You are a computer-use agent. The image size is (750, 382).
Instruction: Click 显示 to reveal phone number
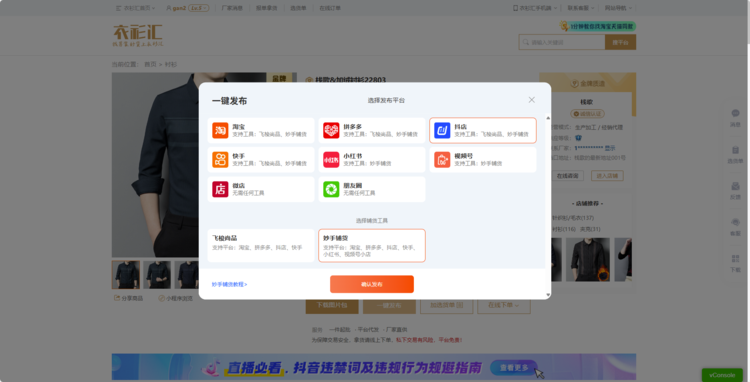pos(610,148)
